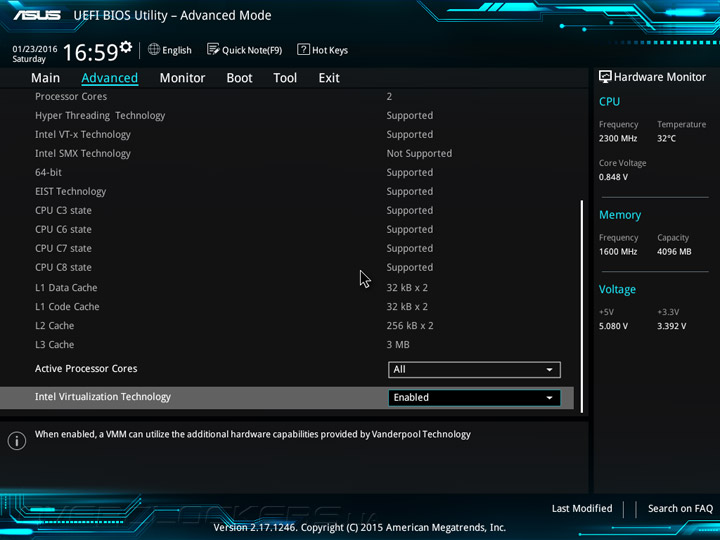Click the Memory heading

click(x=620, y=215)
